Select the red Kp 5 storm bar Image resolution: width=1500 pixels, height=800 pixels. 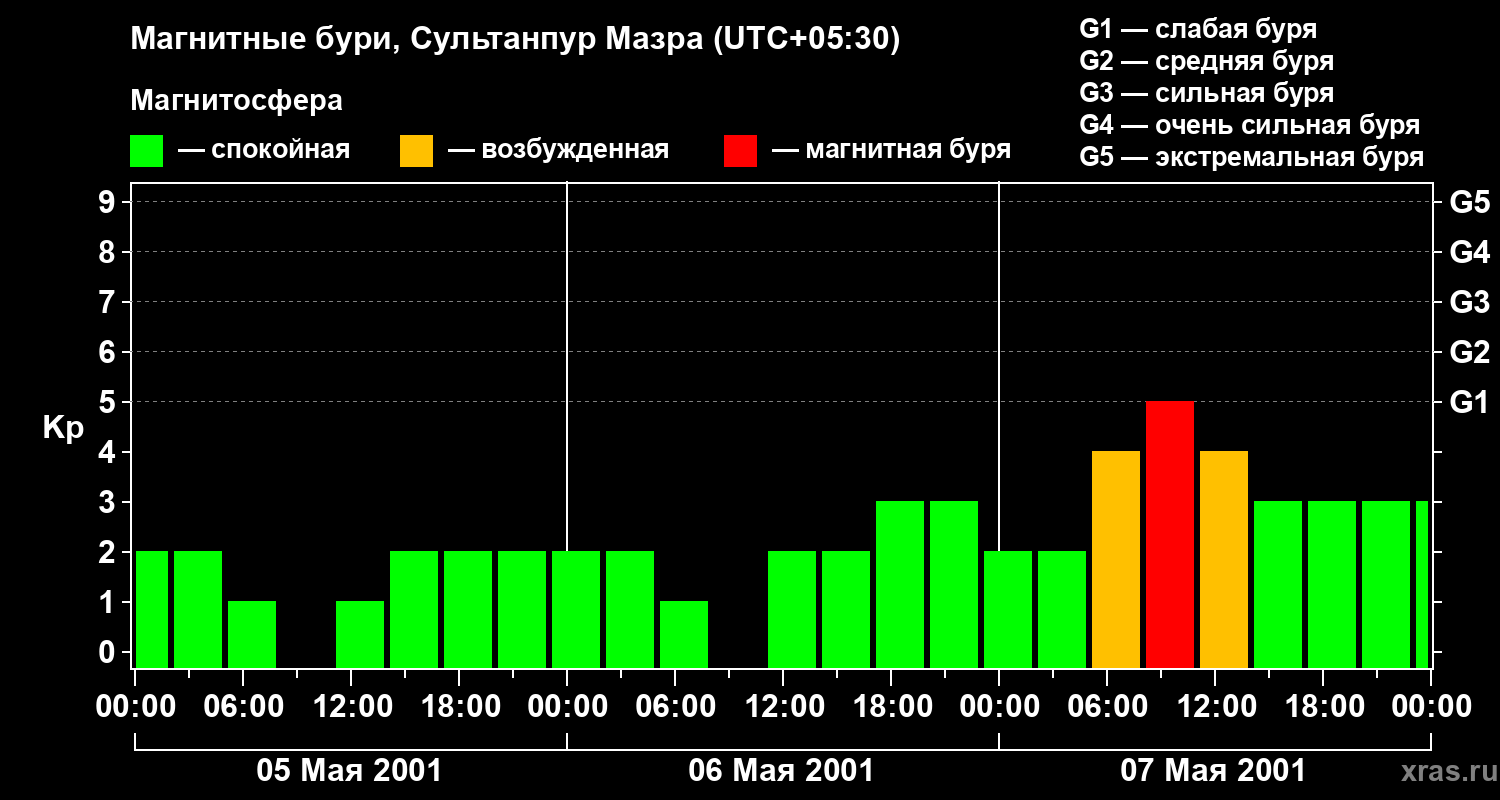[x=1170, y=534]
